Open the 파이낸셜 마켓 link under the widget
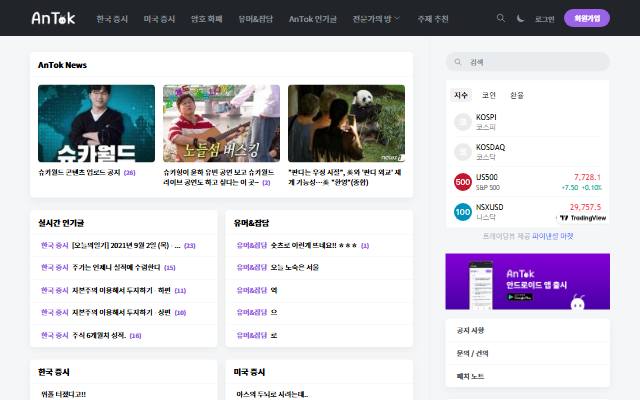 (553, 236)
